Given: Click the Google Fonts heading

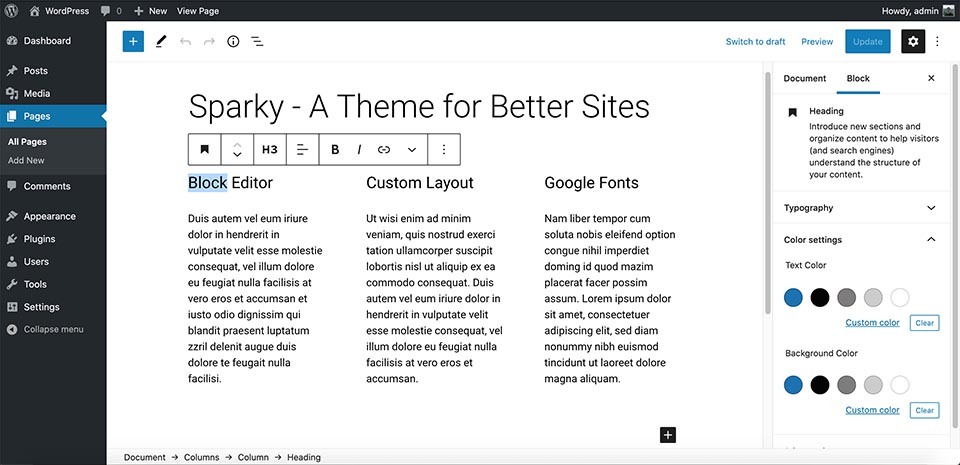Looking at the screenshot, I should 591,182.
